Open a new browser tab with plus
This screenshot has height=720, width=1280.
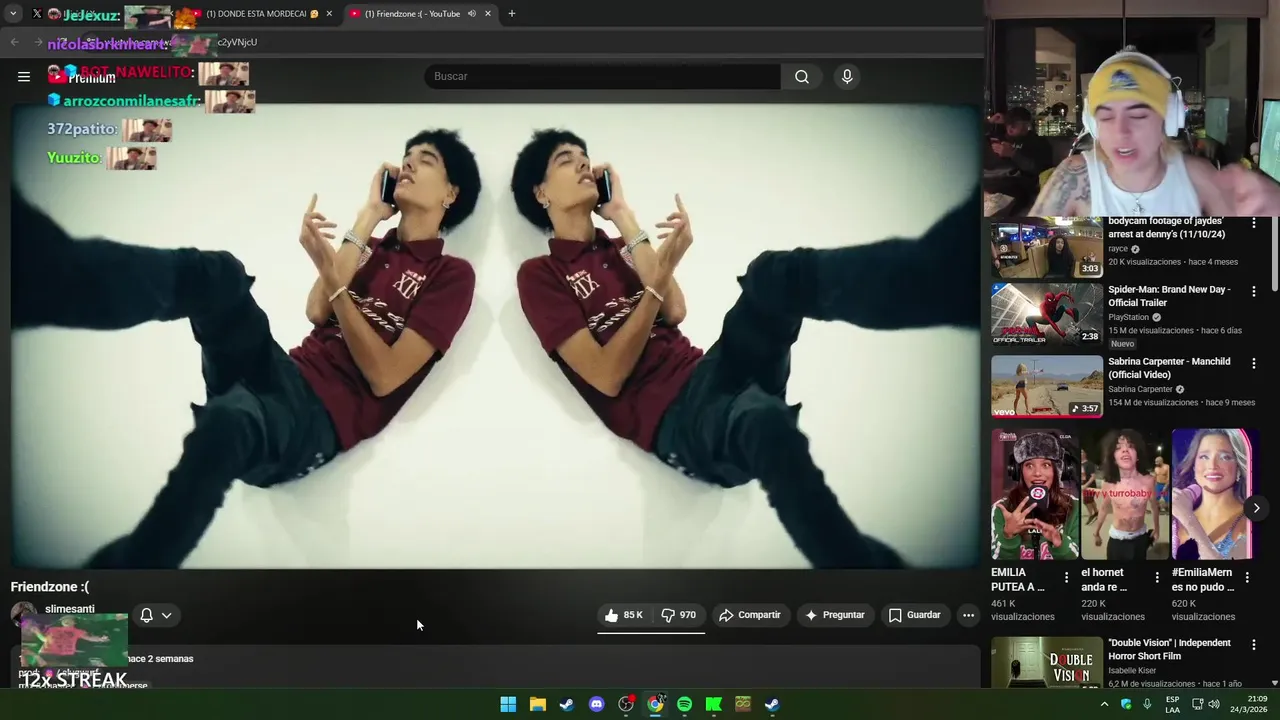point(512,14)
